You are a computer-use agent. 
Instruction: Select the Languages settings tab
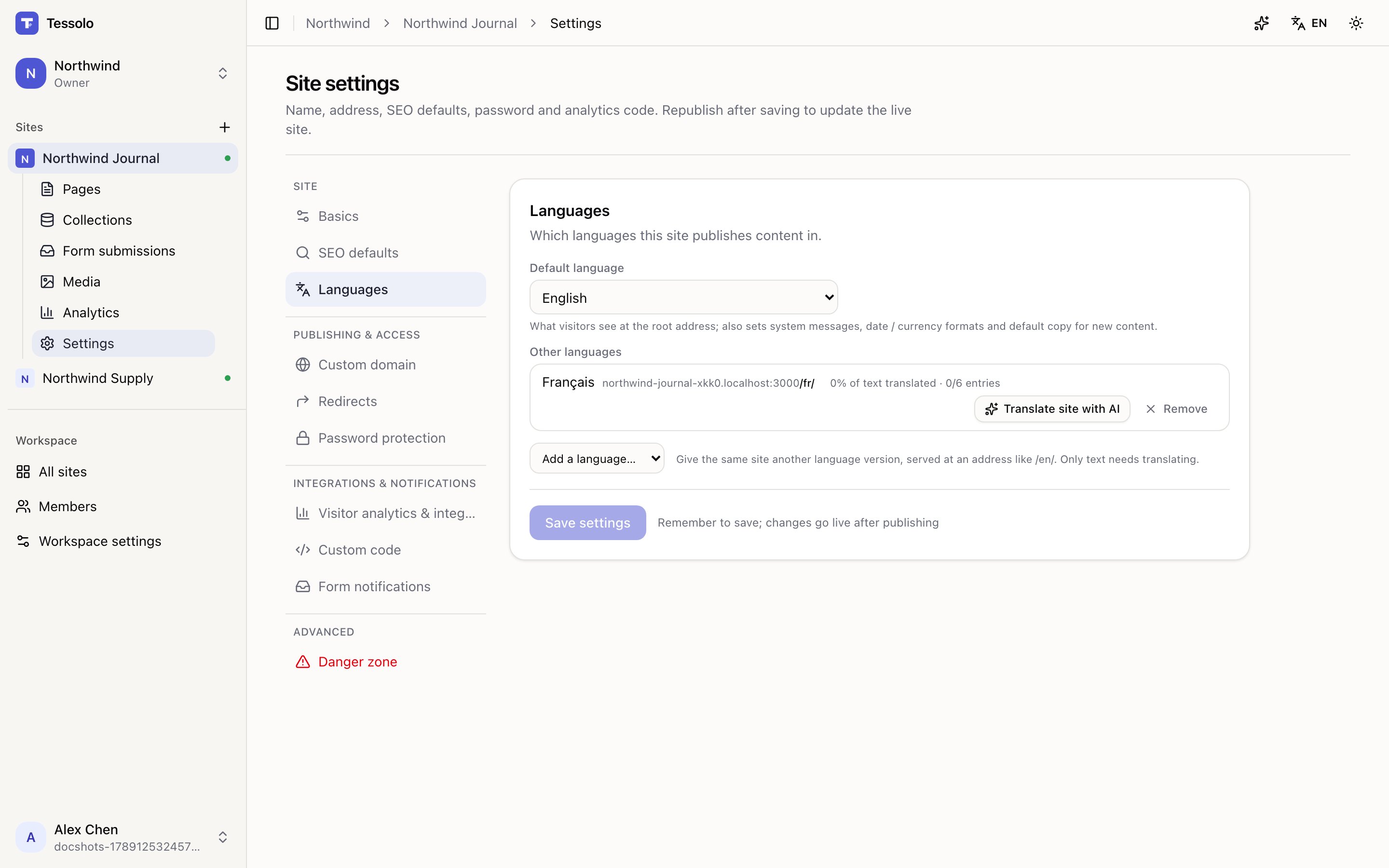pos(386,289)
